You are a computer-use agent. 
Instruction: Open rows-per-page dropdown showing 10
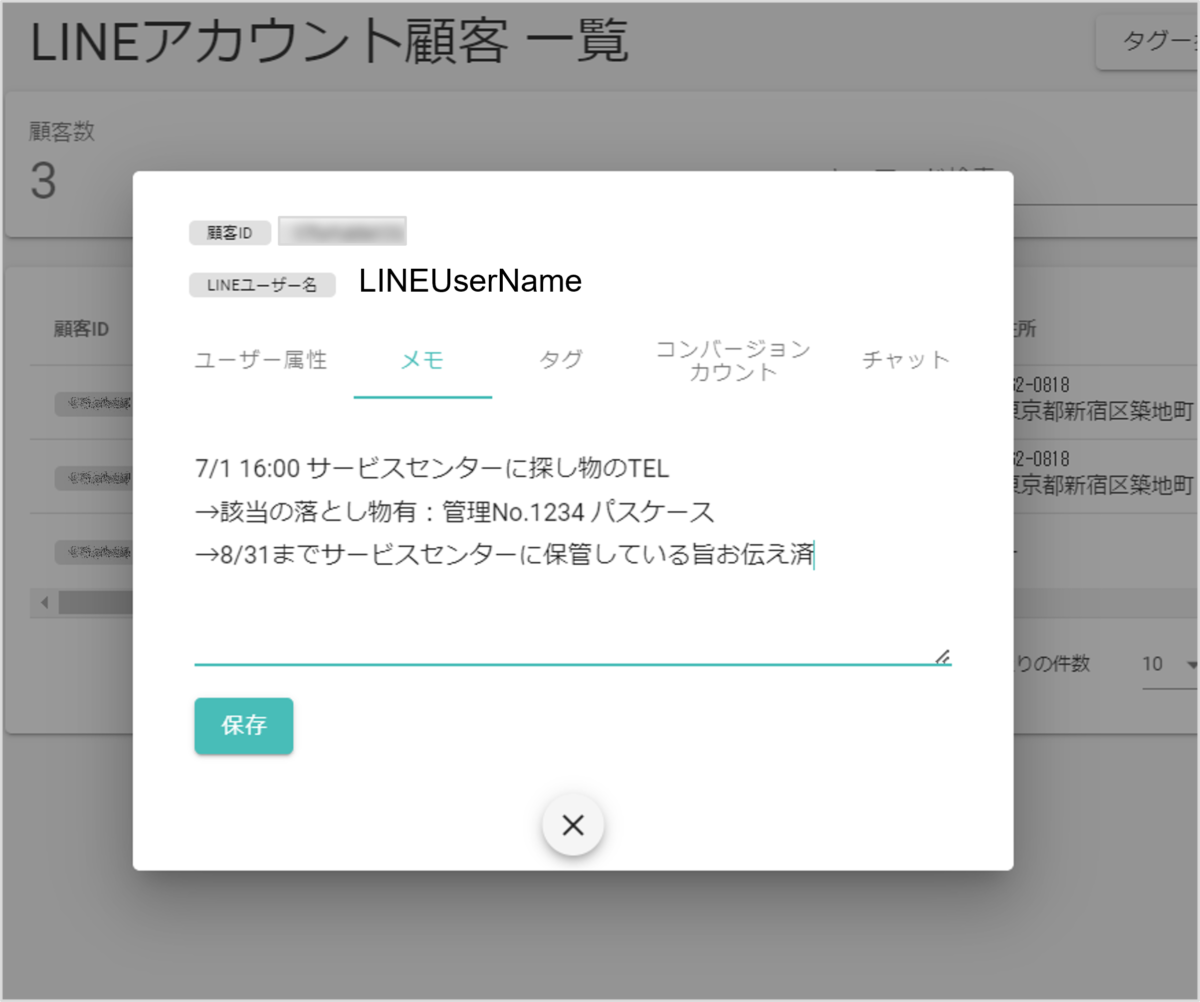click(x=1169, y=664)
